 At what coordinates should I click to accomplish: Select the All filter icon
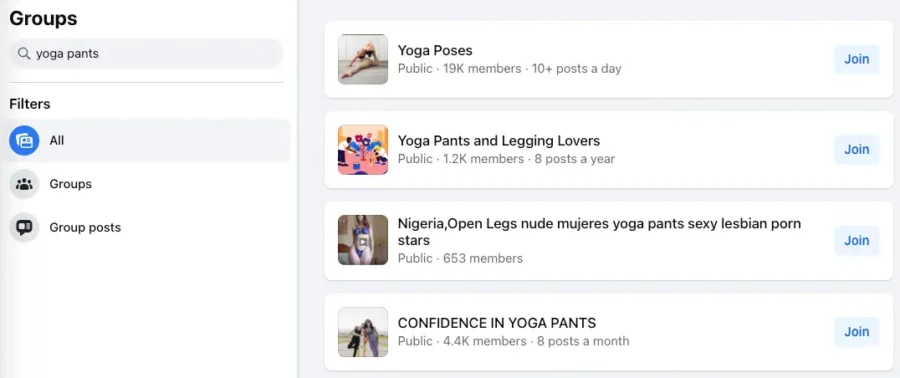[24, 141]
